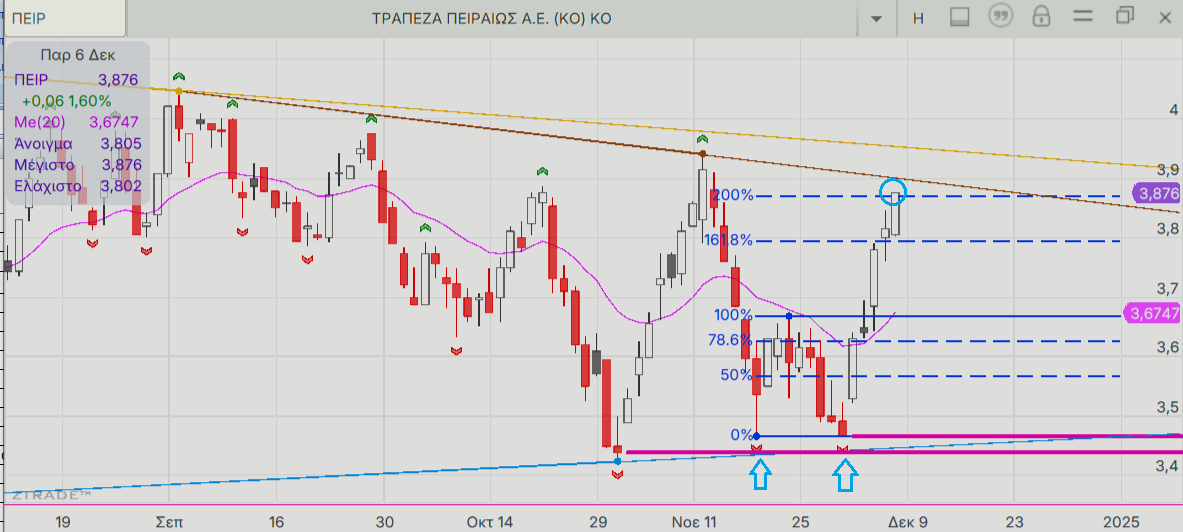
Task: Click the Ελάχιστο 3,802 row
Action: (77, 186)
